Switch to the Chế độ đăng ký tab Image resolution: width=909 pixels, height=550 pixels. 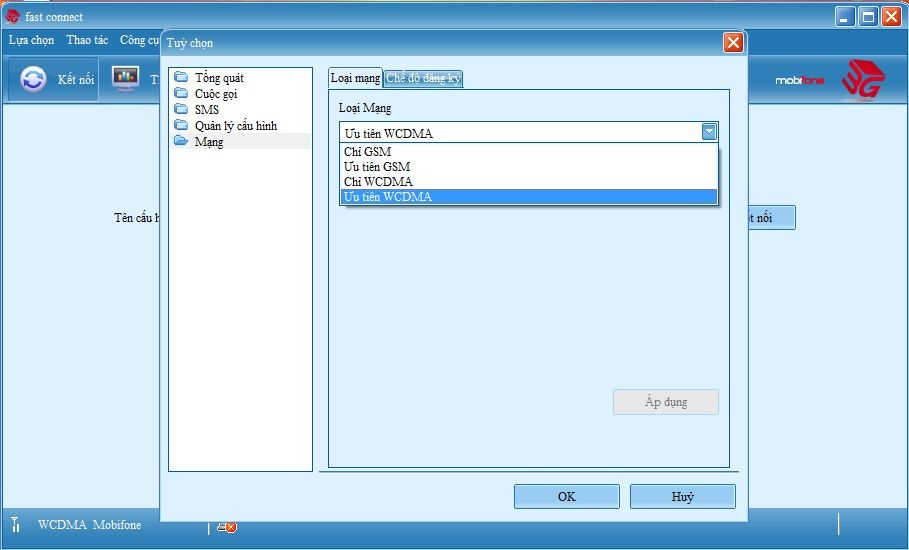(x=423, y=79)
